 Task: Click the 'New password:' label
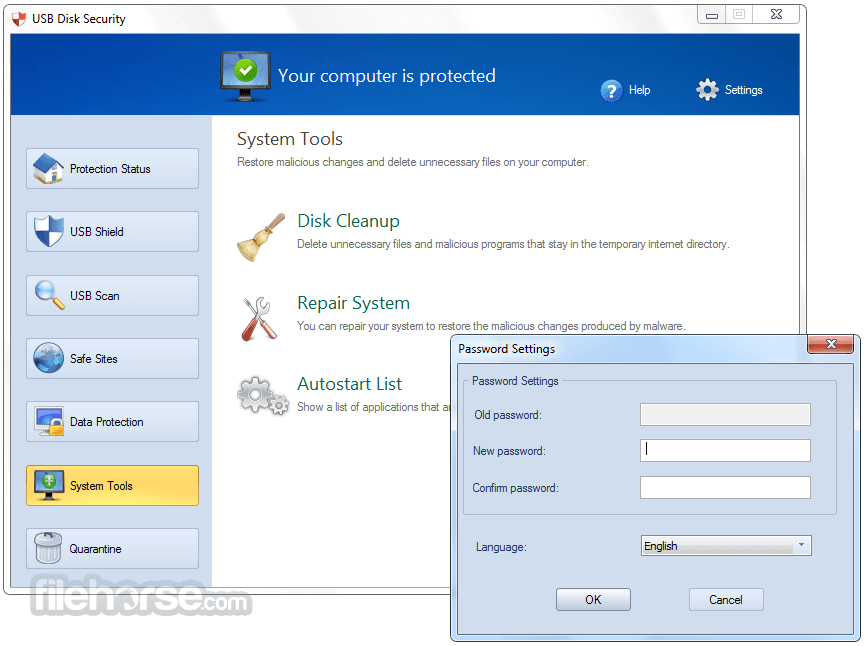(509, 451)
